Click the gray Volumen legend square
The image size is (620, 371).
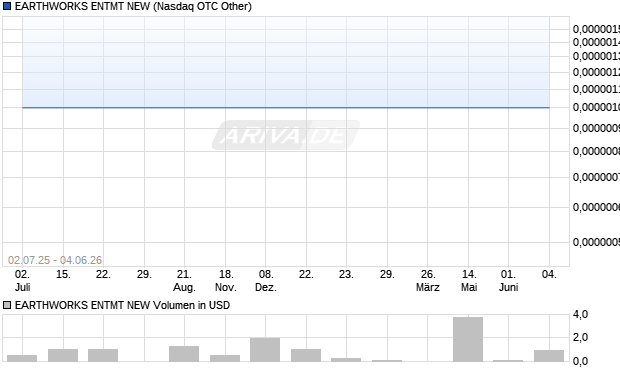click(7, 305)
